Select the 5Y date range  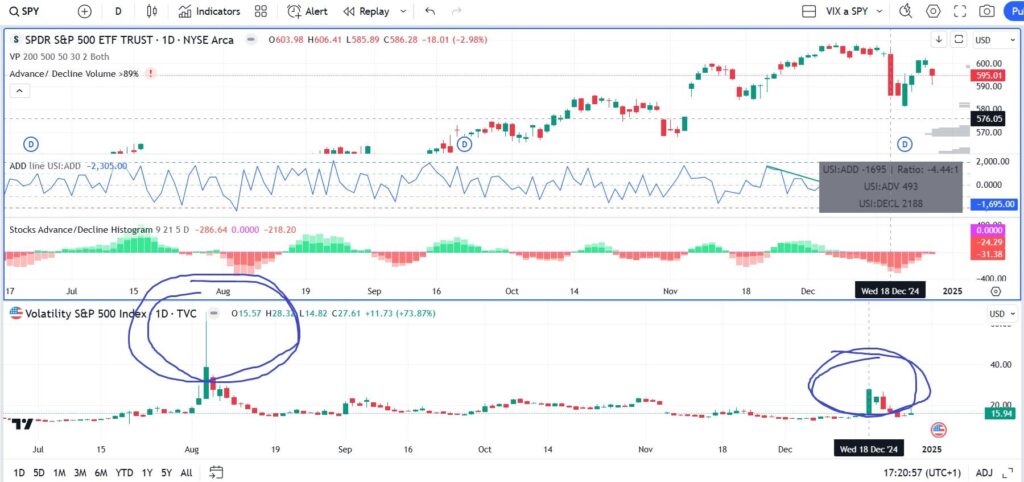(x=167, y=472)
